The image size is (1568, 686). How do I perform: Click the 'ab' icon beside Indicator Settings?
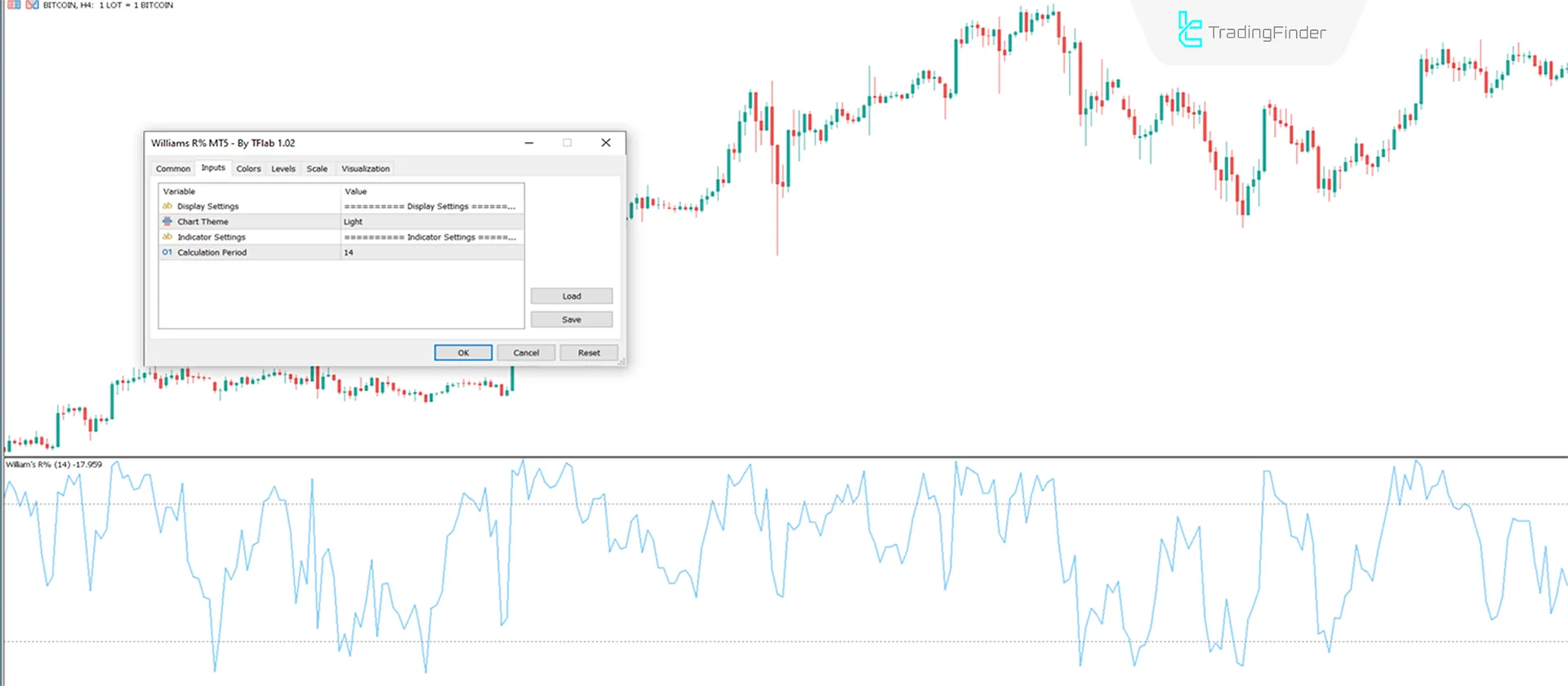tap(167, 237)
